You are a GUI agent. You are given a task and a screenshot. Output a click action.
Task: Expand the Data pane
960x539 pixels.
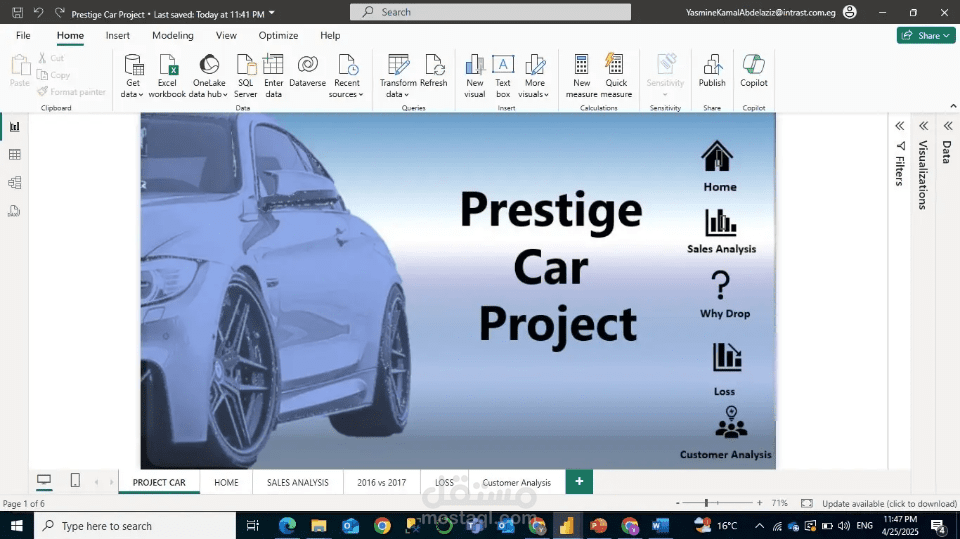tap(948, 126)
